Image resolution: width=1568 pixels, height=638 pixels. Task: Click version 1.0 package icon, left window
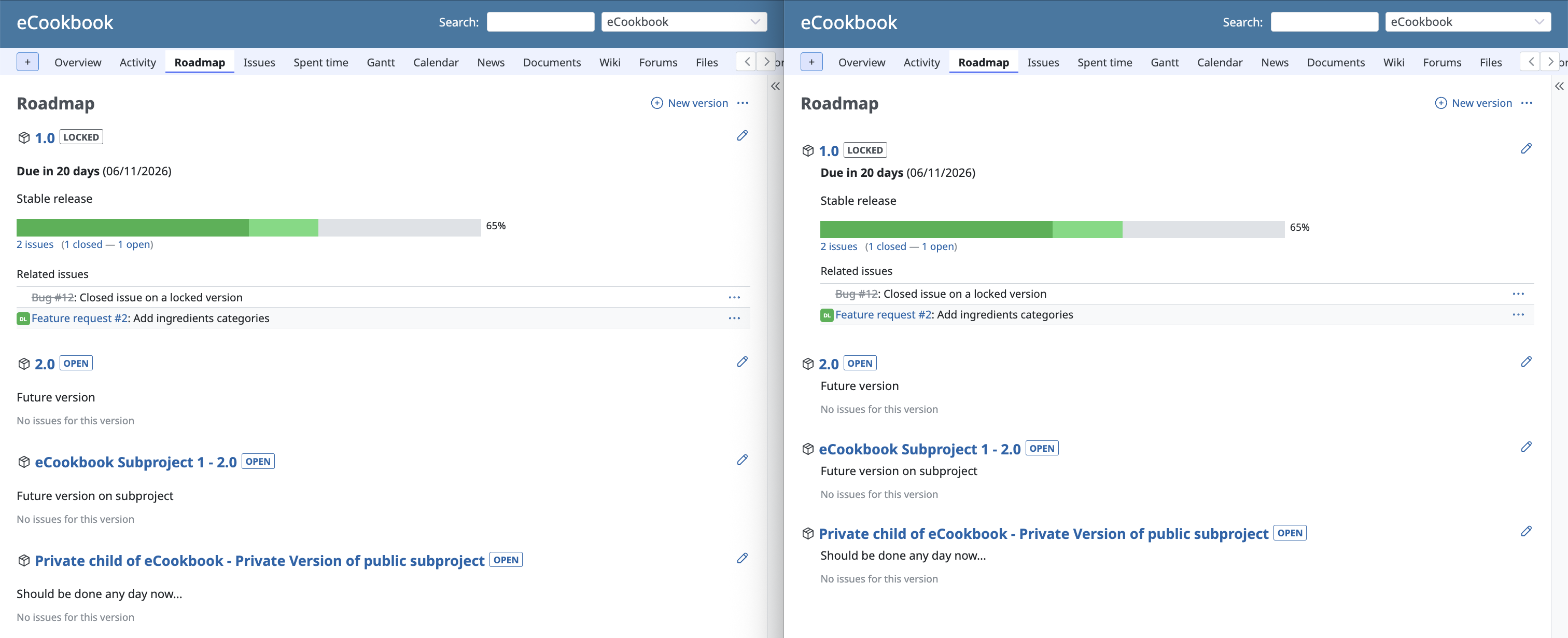click(x=24, y=137)
